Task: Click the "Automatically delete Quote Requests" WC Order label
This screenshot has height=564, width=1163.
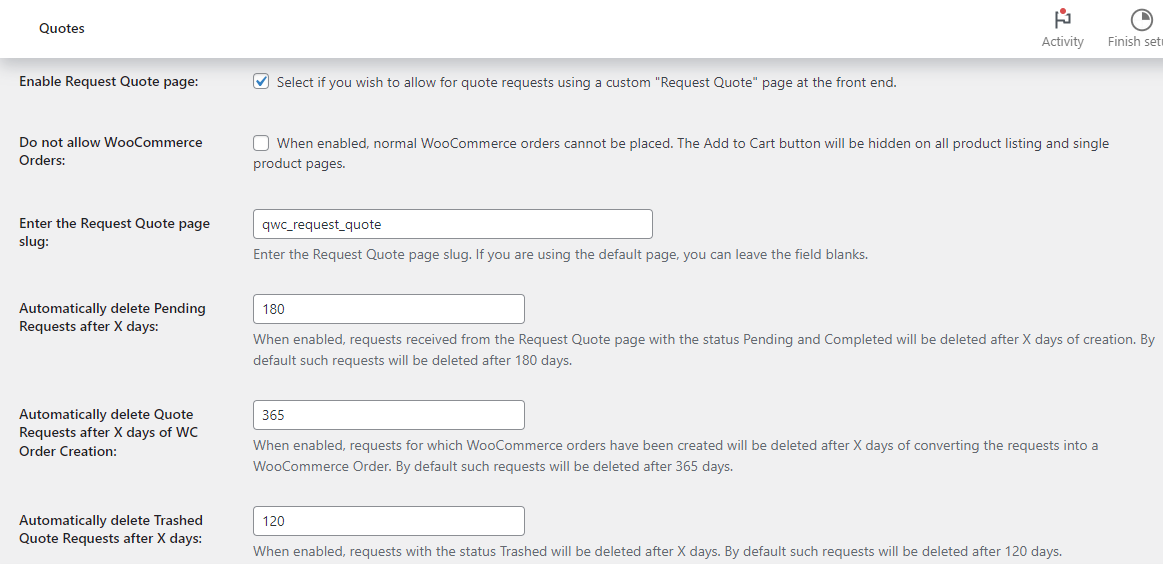Action: coord(106,432)
